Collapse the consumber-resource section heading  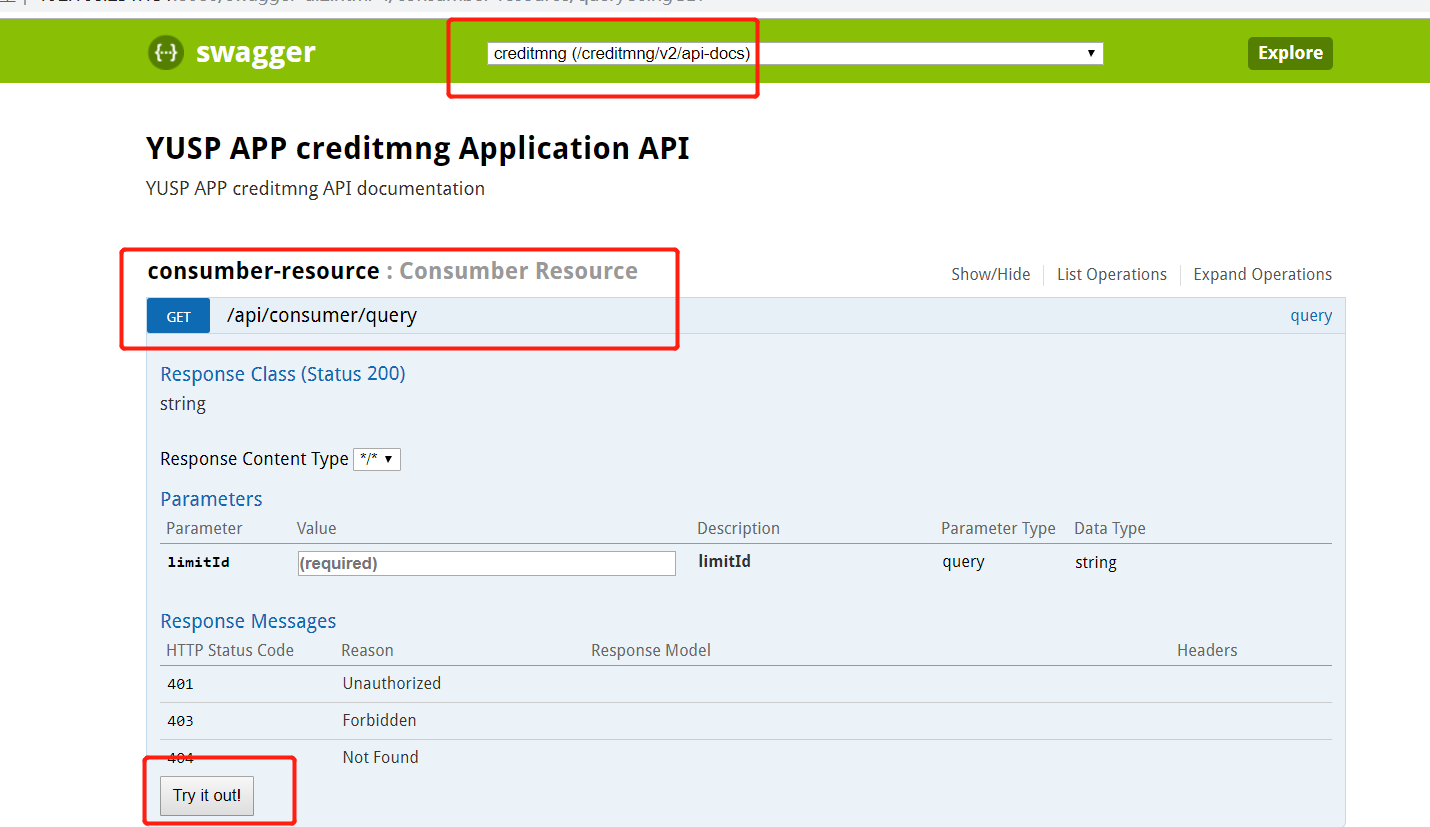pyautogui.click(x=263, y=271)
